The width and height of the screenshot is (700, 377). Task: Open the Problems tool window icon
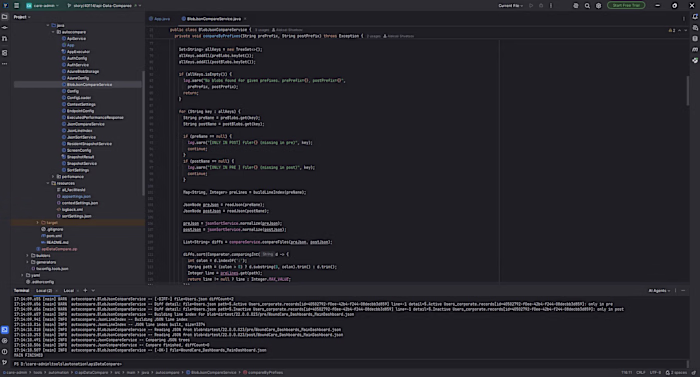(x=4, y=352)
